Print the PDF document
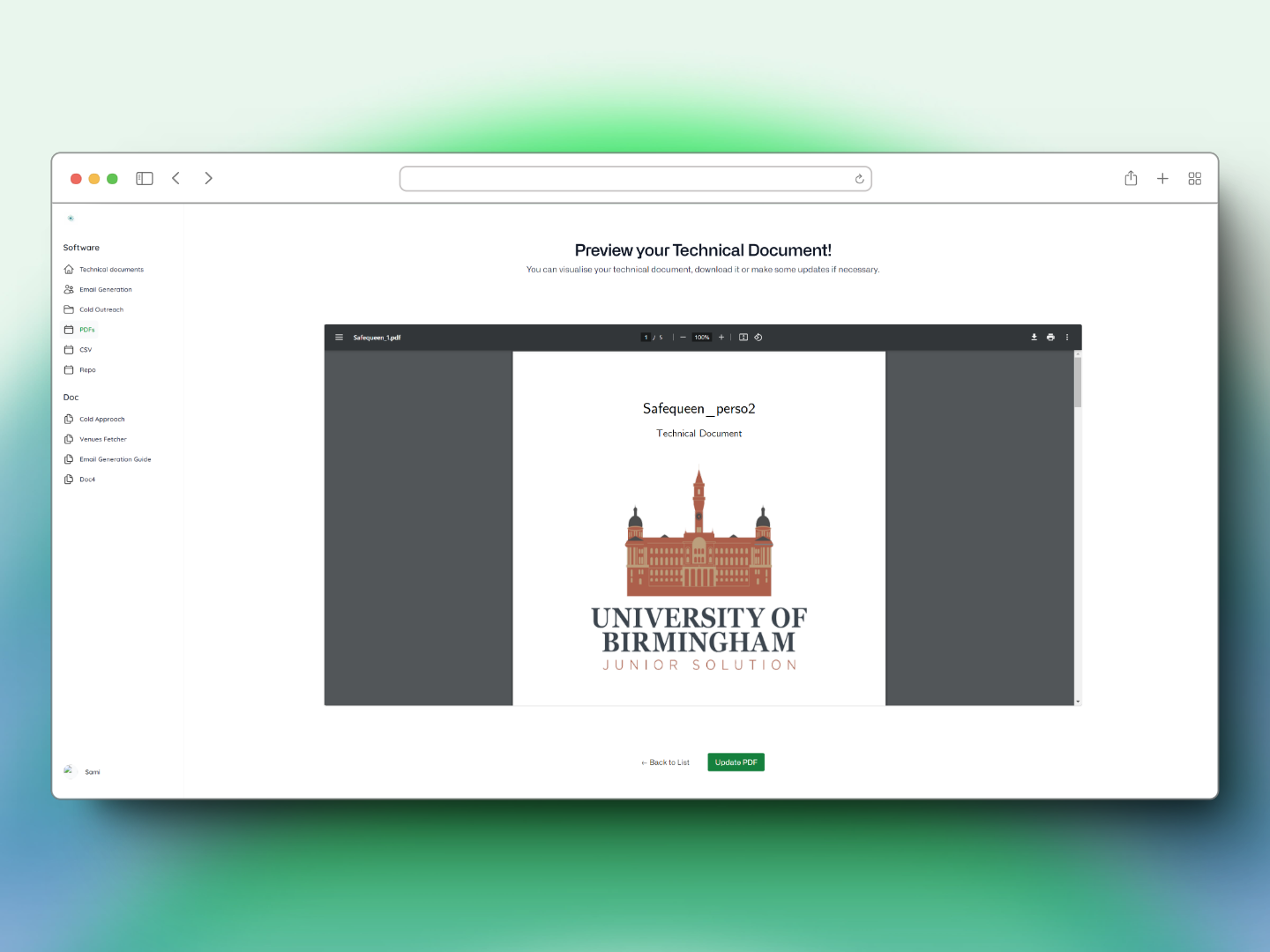This screenshot has width=1270, height=952. [1050, 338]
